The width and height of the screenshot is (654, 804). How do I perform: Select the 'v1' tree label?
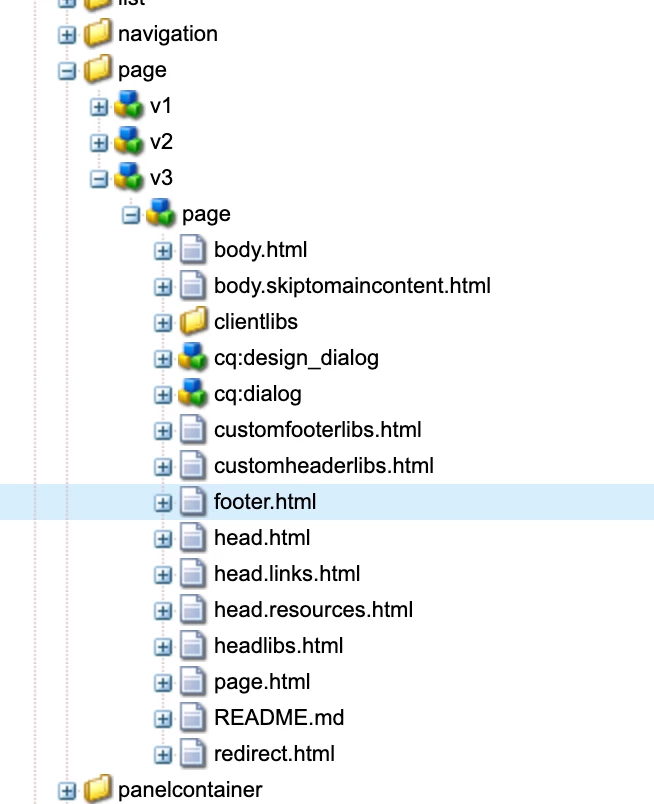click(161, 106)
